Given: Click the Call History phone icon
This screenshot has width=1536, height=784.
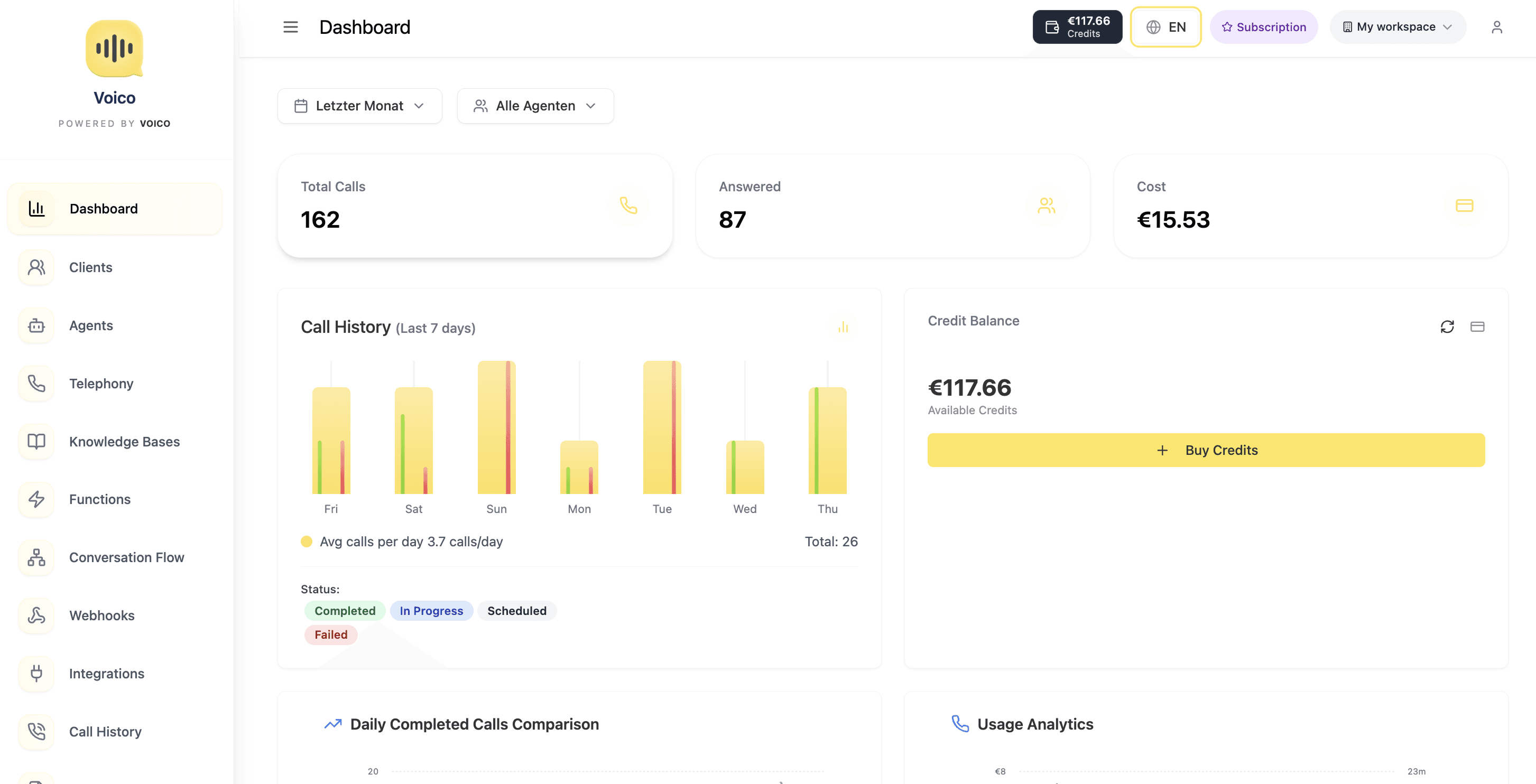Looking at the screenshot, I should click(x=36, y=732).
